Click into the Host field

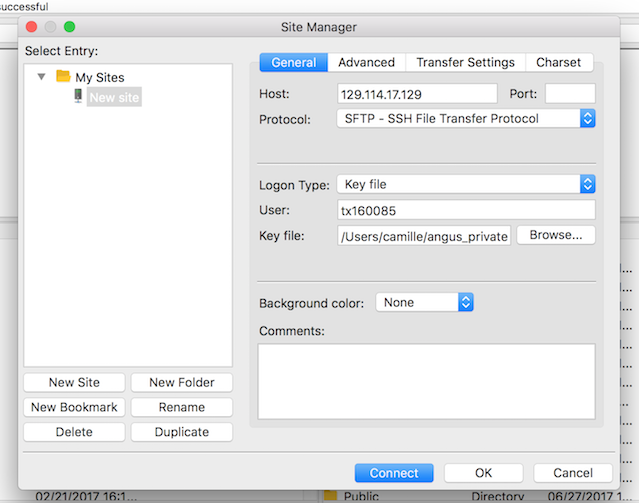pos(417,94)
